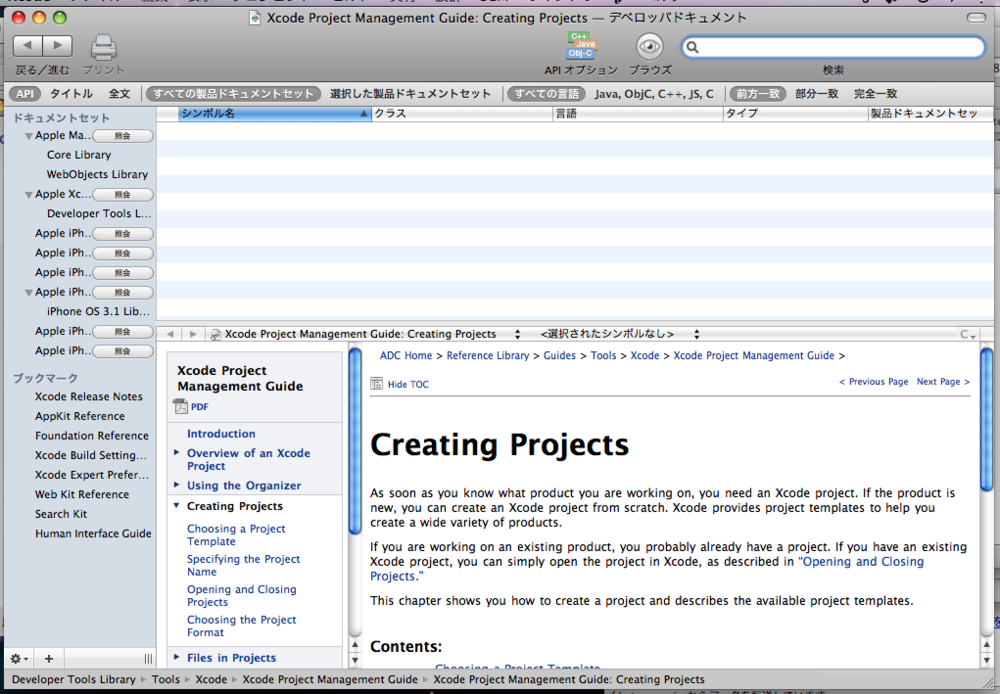Open ADC Home breadcrumb link
The image size is (1000, 694).
click(x=406, y=355)
